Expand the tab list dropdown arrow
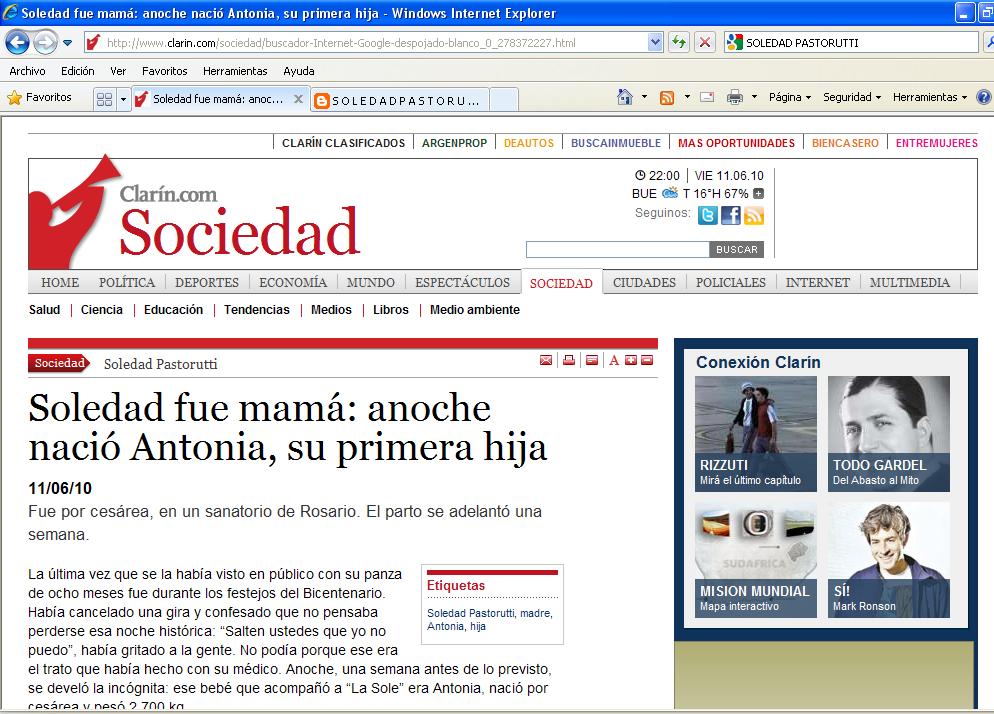 [124, 99]
